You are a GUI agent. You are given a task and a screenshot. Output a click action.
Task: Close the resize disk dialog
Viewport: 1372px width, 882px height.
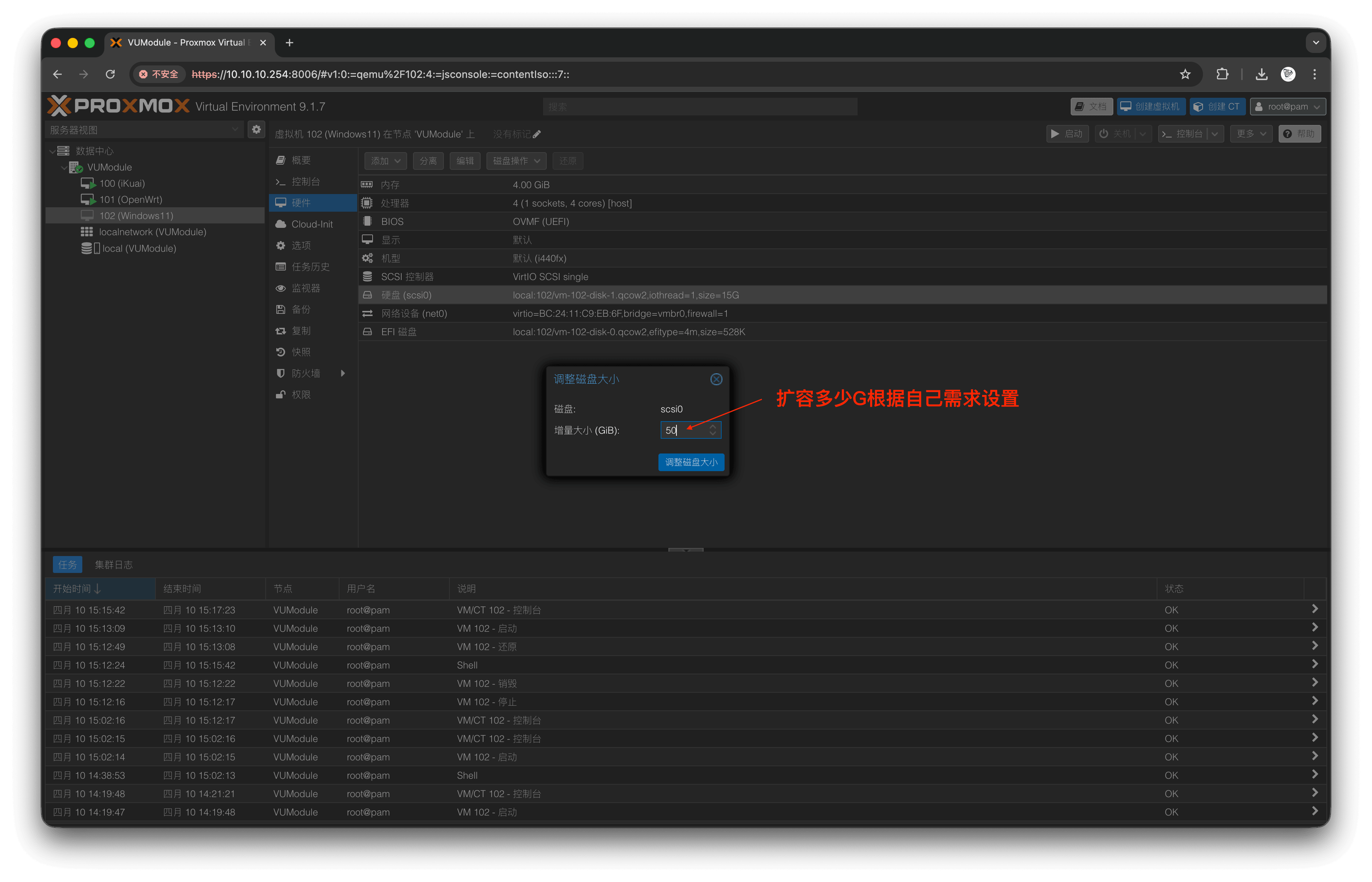[x=716, y=379]
